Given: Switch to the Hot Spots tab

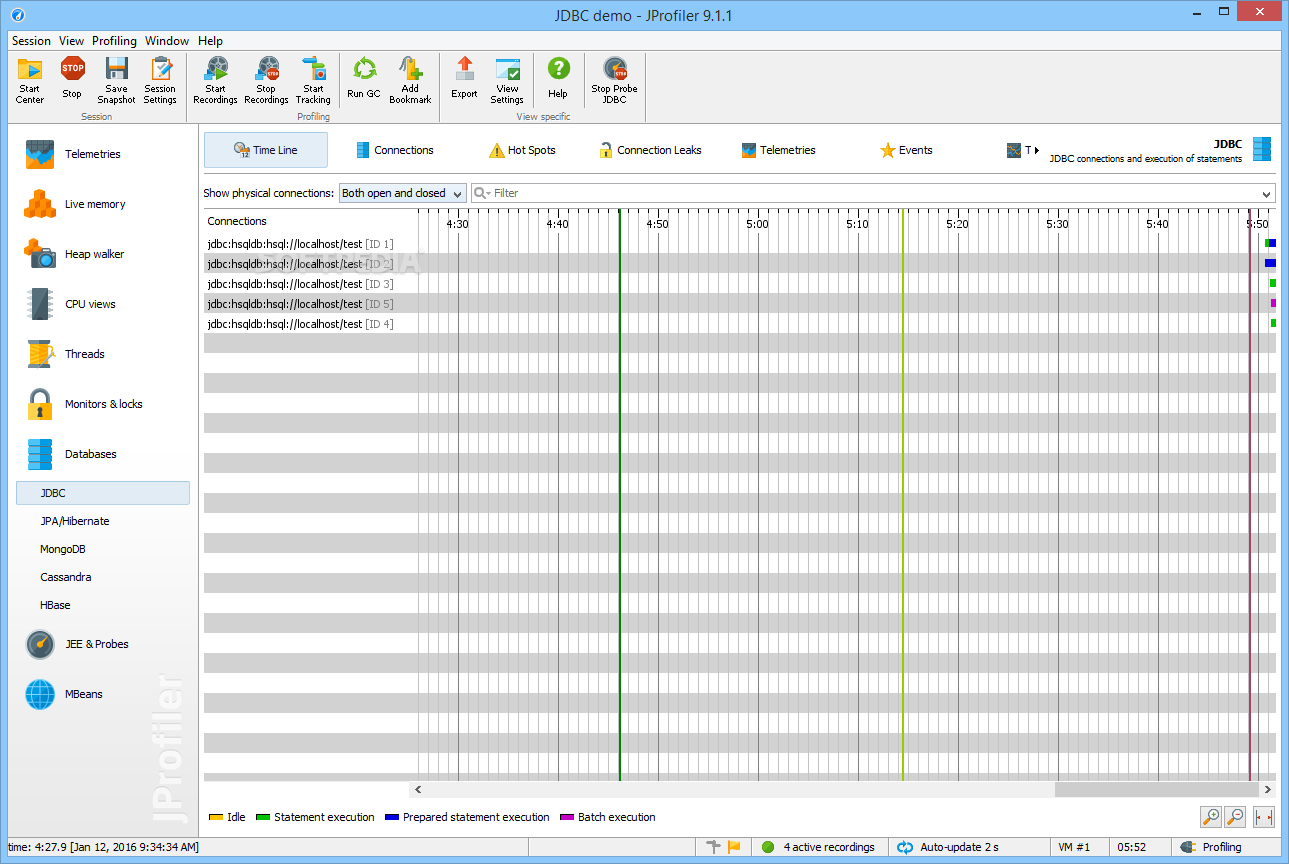Looking at the screenshot, I should [522, 150].
